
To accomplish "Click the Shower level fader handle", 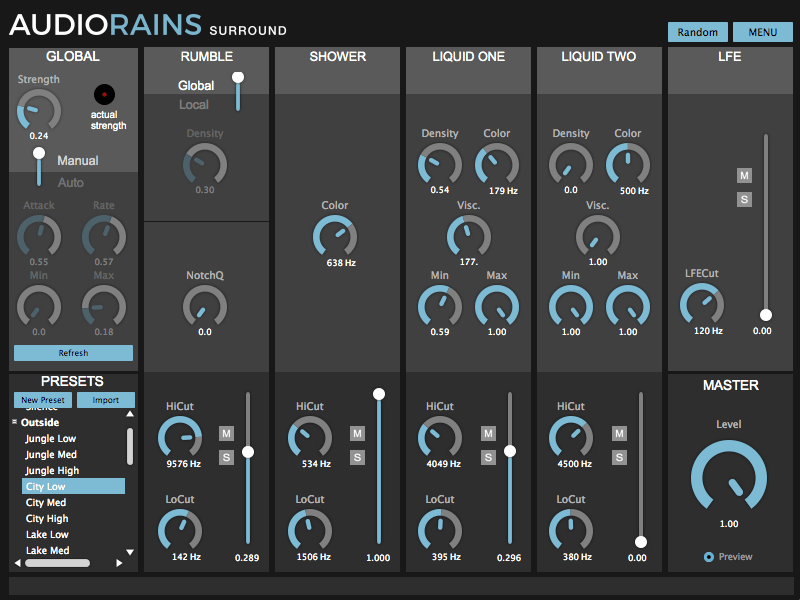I will [x=379, y=394].
